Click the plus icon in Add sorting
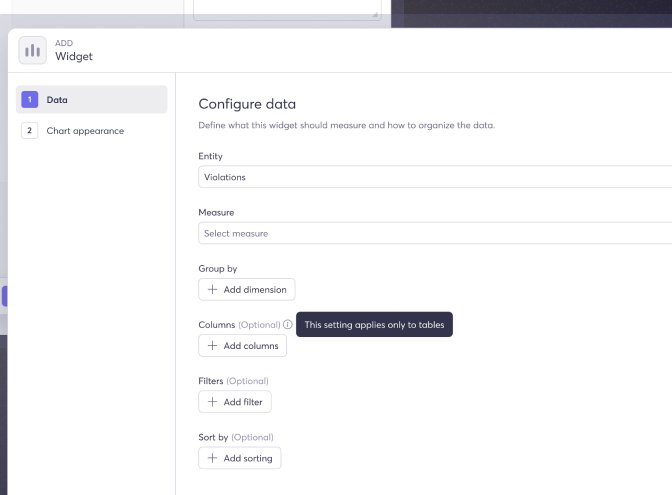Image resolution: width=672 pixels, height=495 pixels. (x=212, y=458)
